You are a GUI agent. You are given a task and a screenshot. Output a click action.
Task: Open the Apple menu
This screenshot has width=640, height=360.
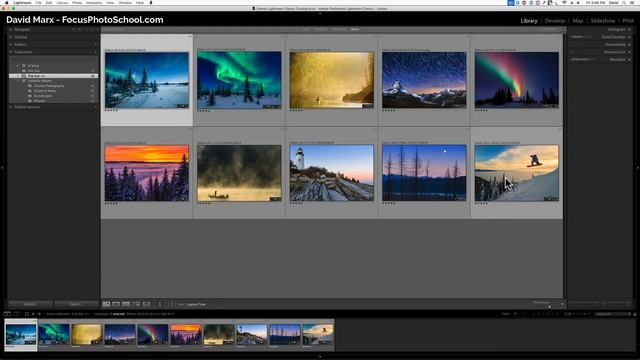tap(7, 2)
